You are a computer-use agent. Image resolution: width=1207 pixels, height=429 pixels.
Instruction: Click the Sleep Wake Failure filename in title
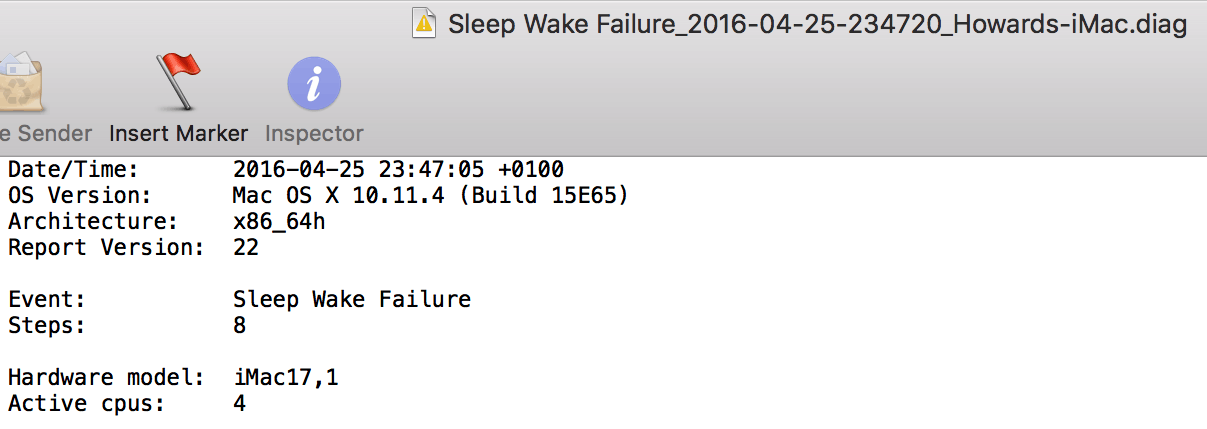[817, 25]
